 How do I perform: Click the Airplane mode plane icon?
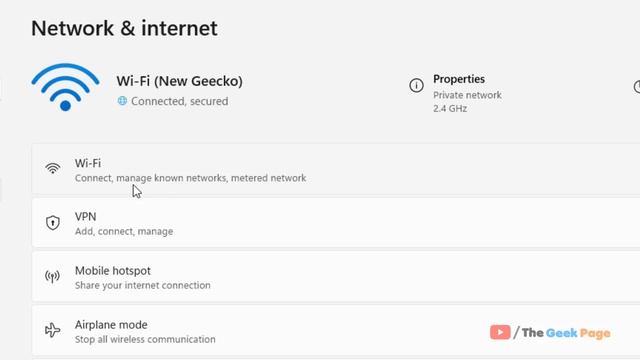tap(53, 330)
